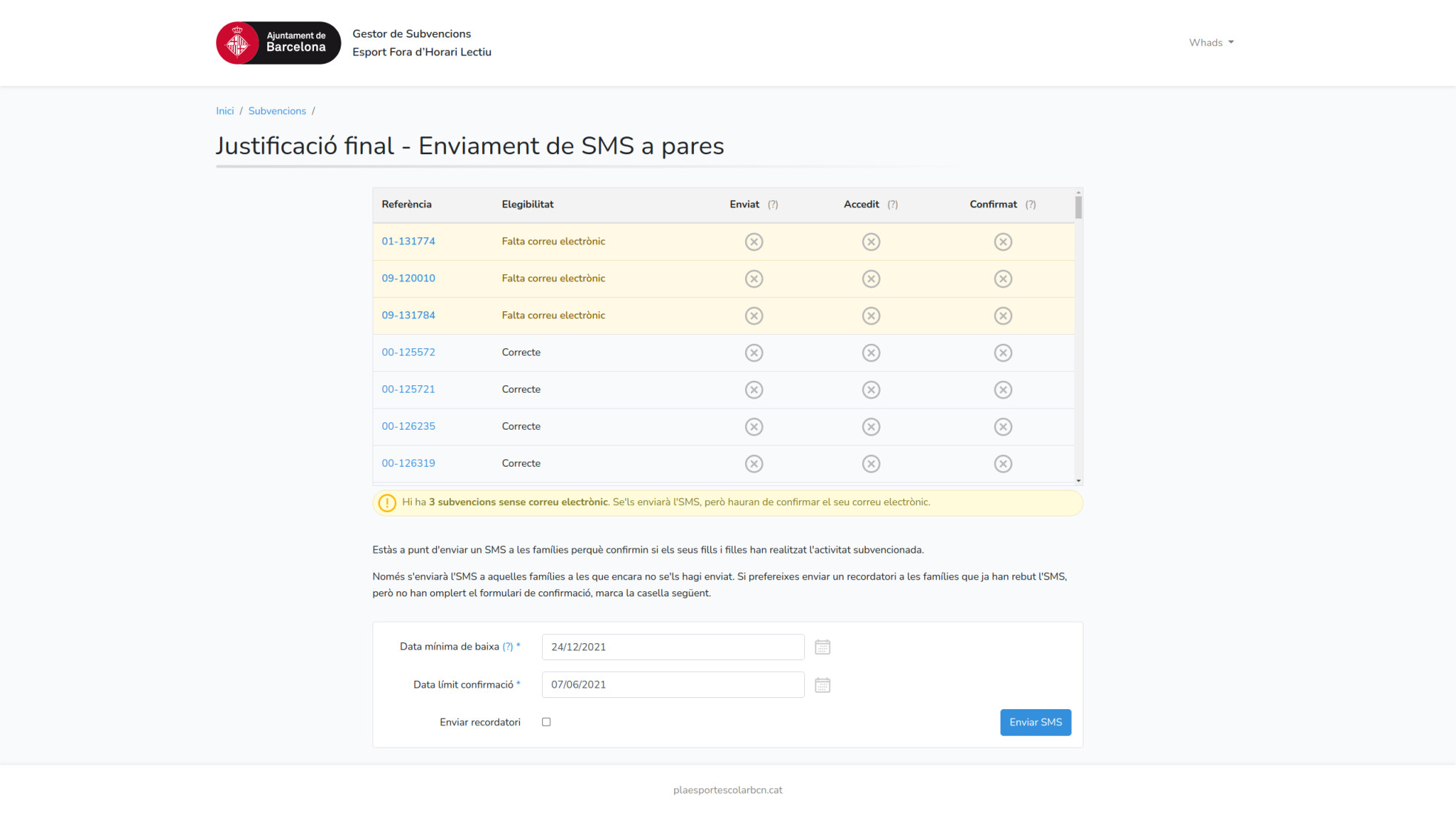Go to Inici breadcrumb
Image resolution: width=1456 pixels, height=815 pixels.
pos(224,111)
